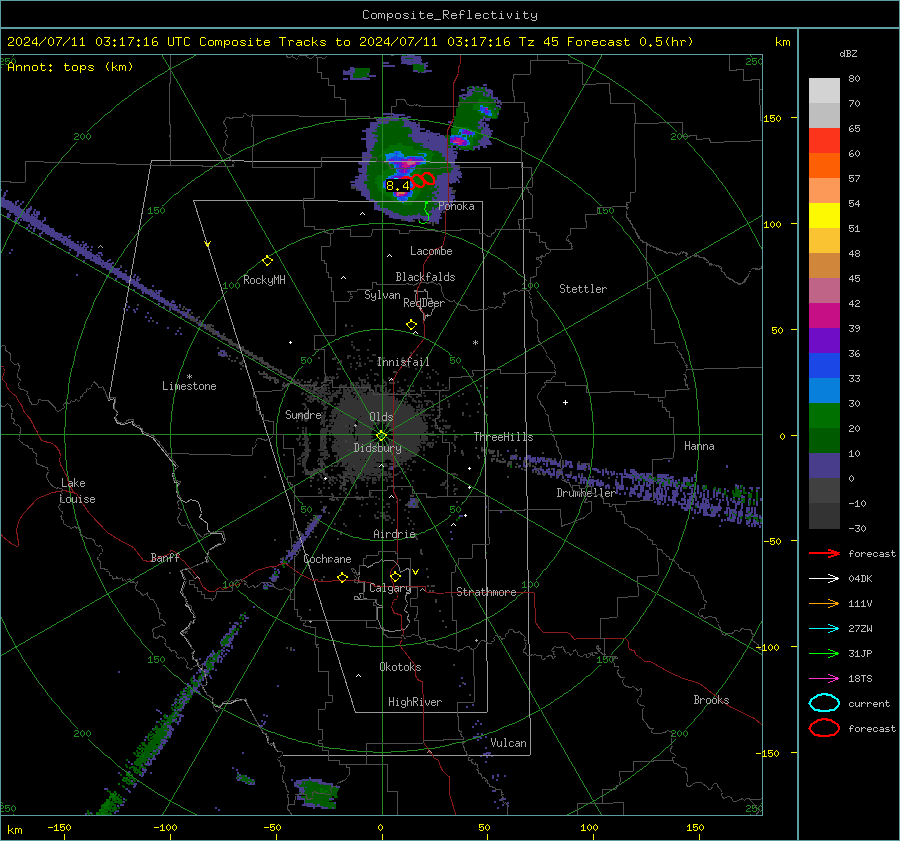Click the 'Annot: tops (km)' label

(x=70, y=67)
